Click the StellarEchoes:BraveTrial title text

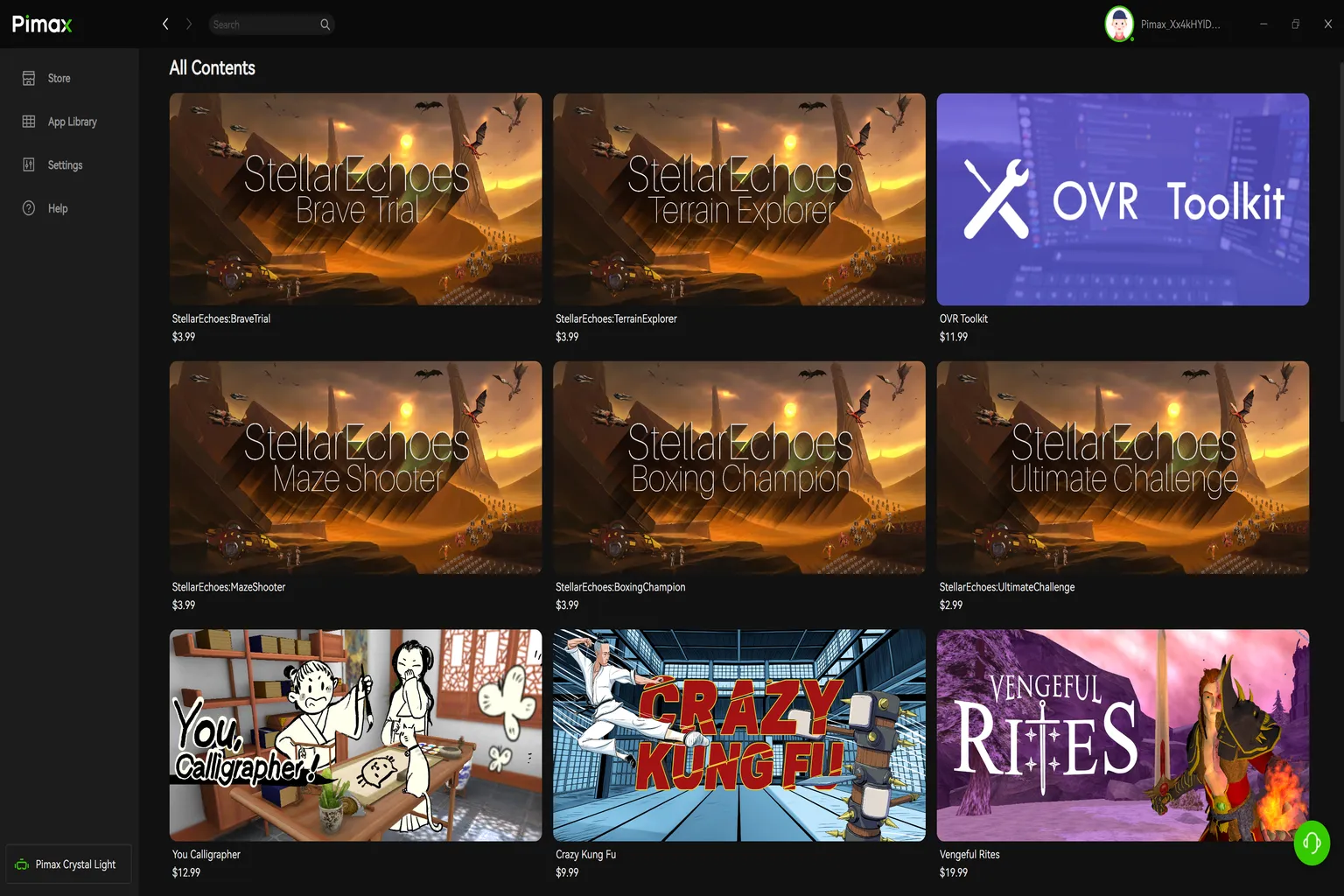[221, 318]
